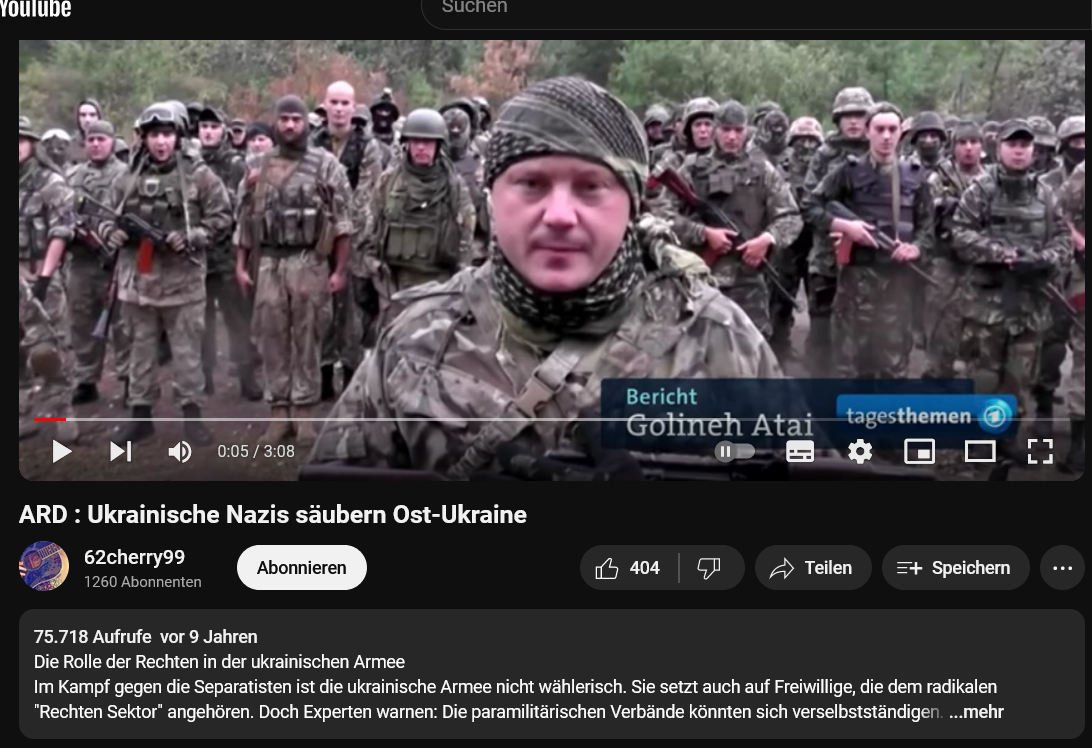Screen dimensions: 1092x748
Task: Like the video with thumbs up
Action: (628, 568)
